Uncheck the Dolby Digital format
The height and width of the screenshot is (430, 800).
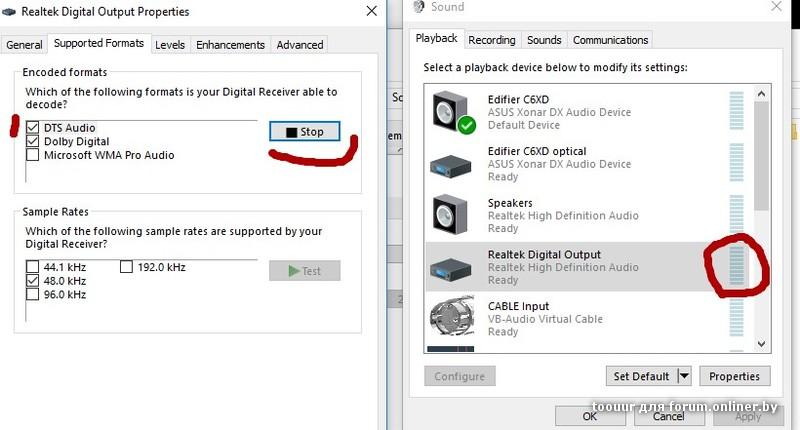pos(33,141)
